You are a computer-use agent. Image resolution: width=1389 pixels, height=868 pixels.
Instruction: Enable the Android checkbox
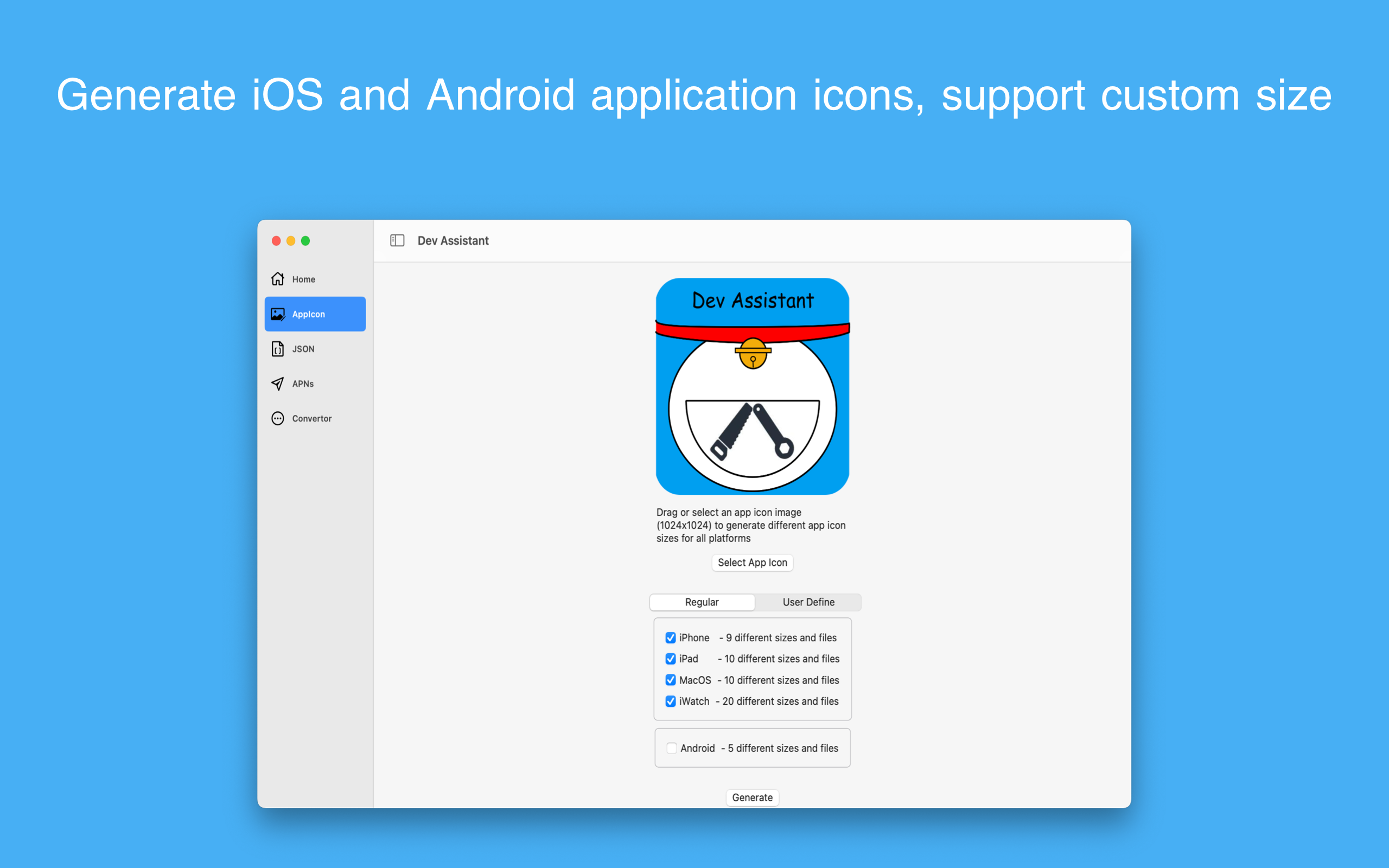[x=672, y=748]
